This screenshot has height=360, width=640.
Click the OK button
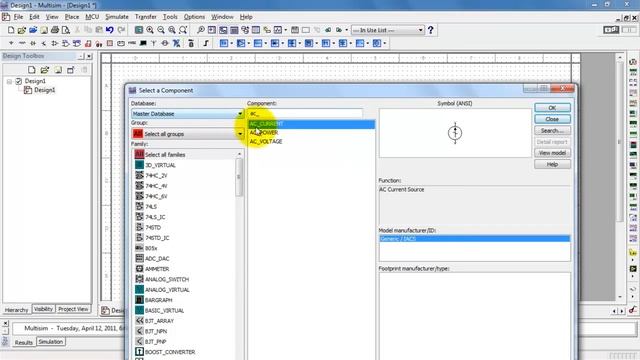[x=552, y=108]
